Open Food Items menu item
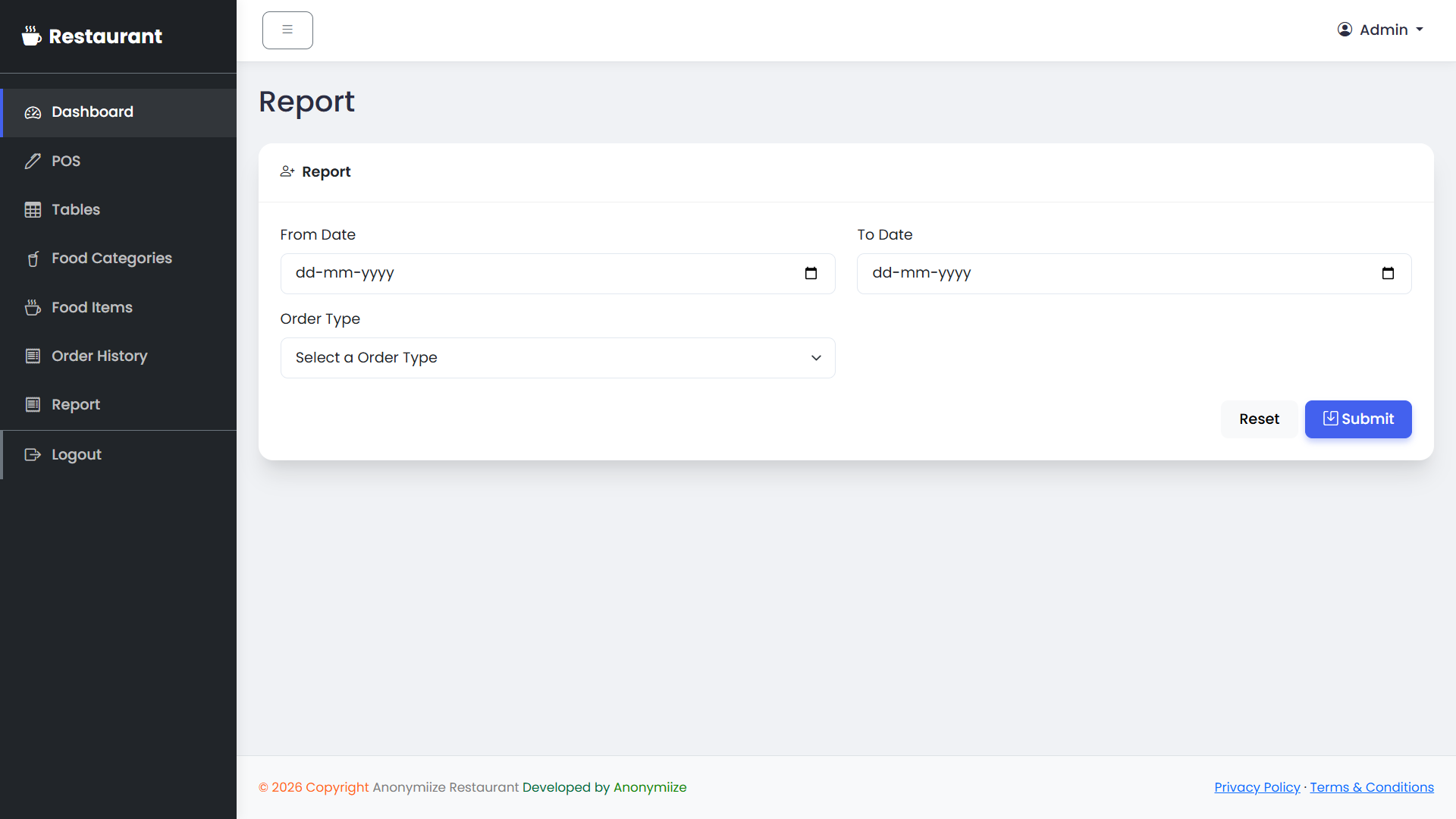Viewport: 1456px width, 819px height. (118, 307)
